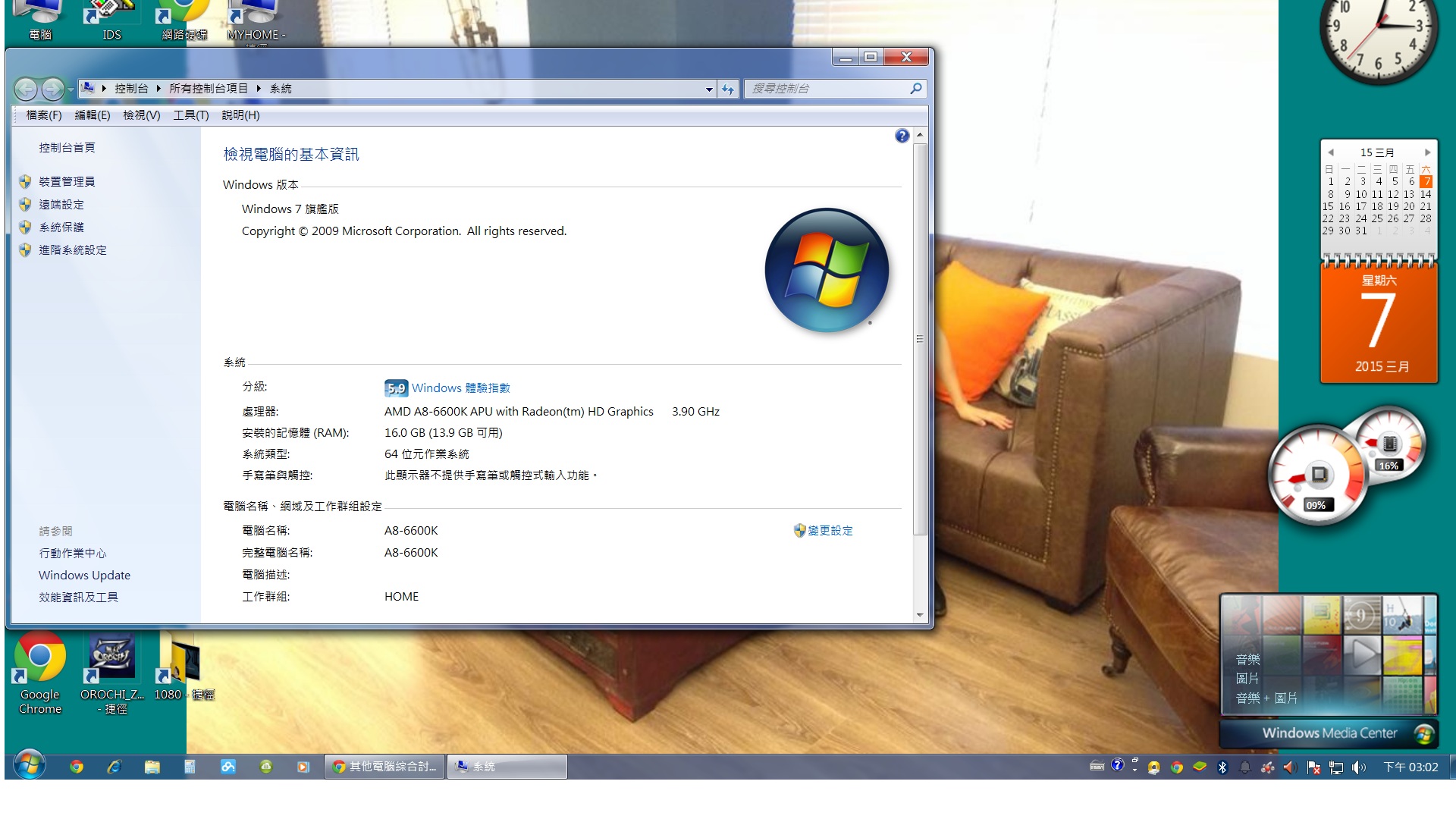Click 變更設定 for the computer name
Screen dimensions: 1456x819
(830, 531)
